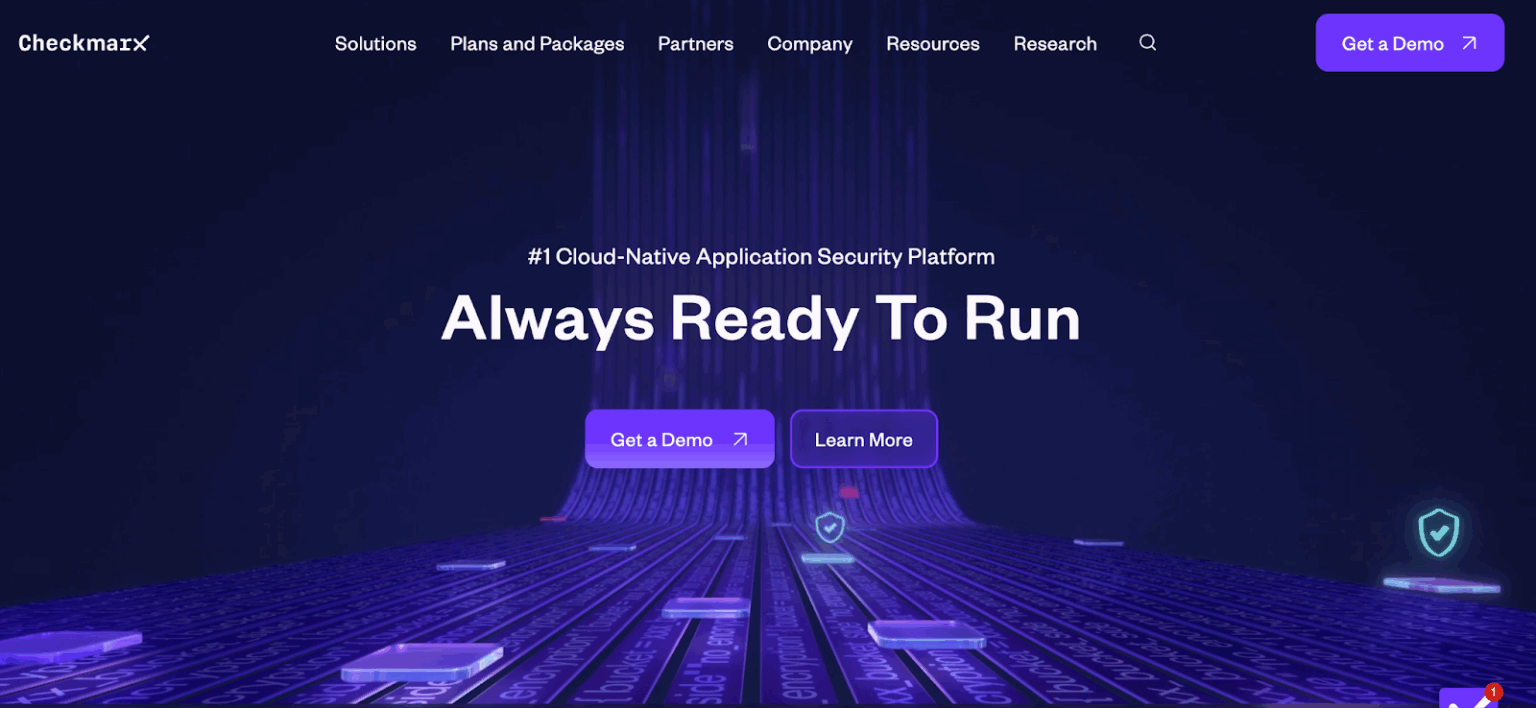This screenshot has height=708, width=1536.
Task: Click the arrow icon in hero Get a Demo
Action: [x=740, y=439]
